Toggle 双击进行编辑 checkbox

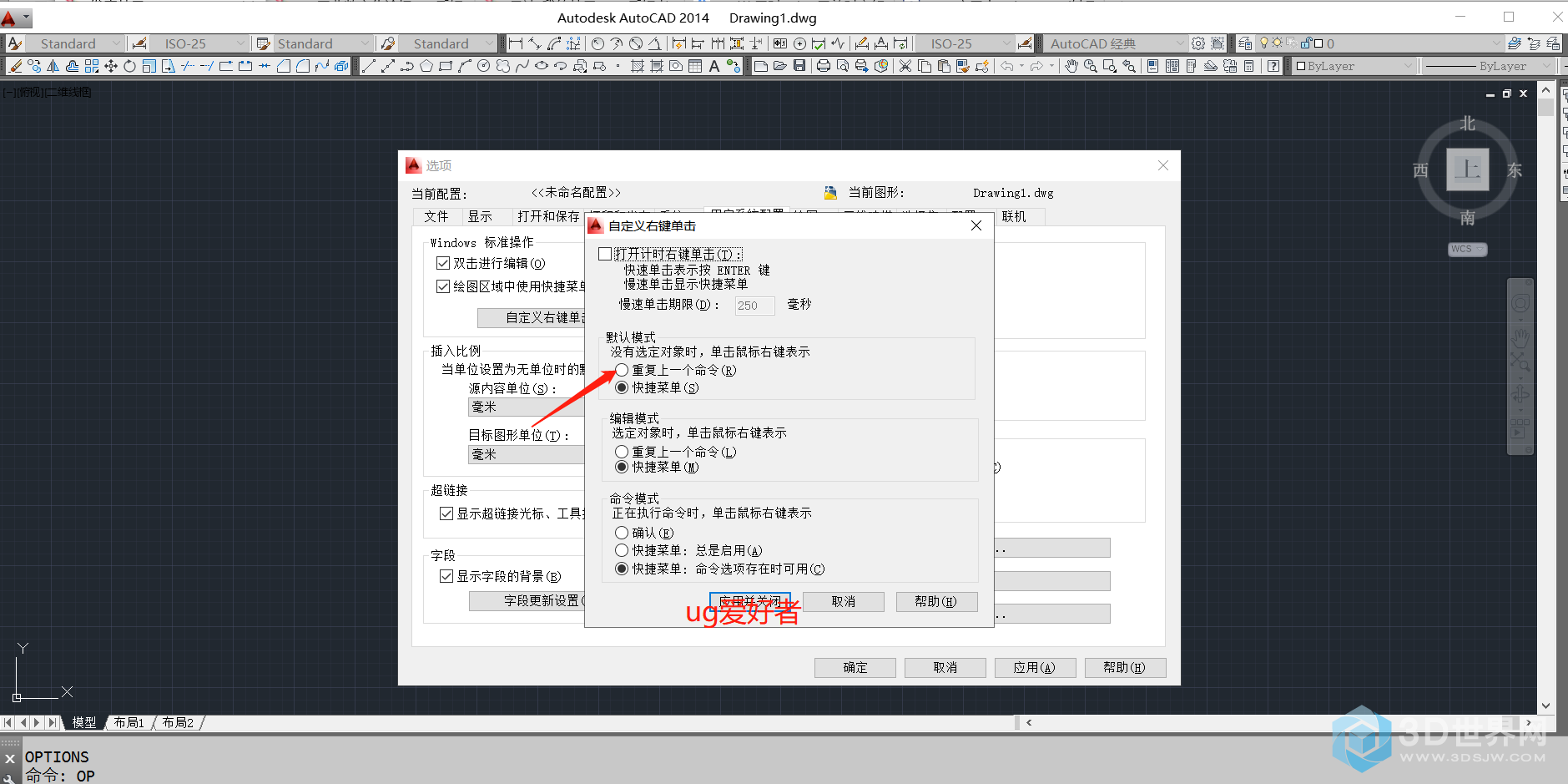(x=443, y=263)
